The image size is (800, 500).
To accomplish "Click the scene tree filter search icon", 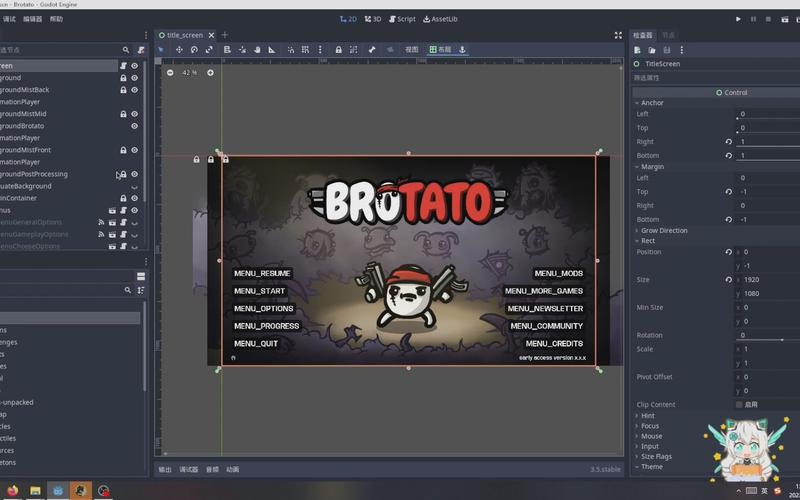I will (126, 50).
